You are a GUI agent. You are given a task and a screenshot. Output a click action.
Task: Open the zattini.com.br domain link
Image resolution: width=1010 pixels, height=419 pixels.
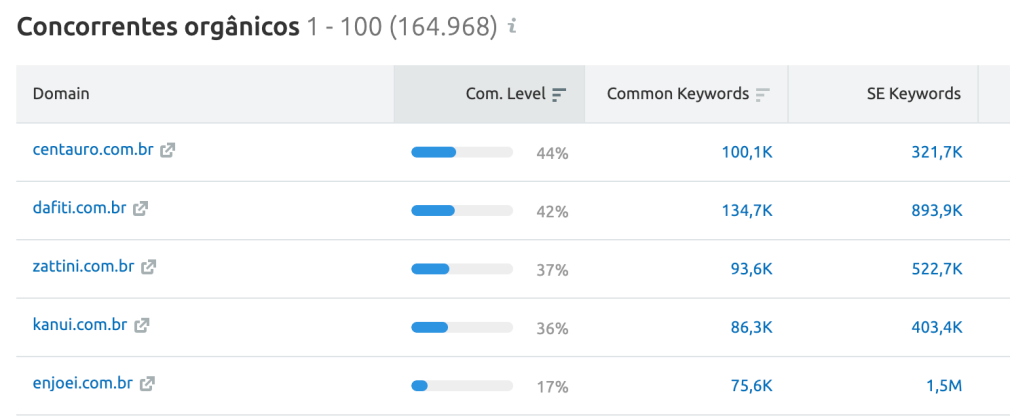tap(84, 267)
